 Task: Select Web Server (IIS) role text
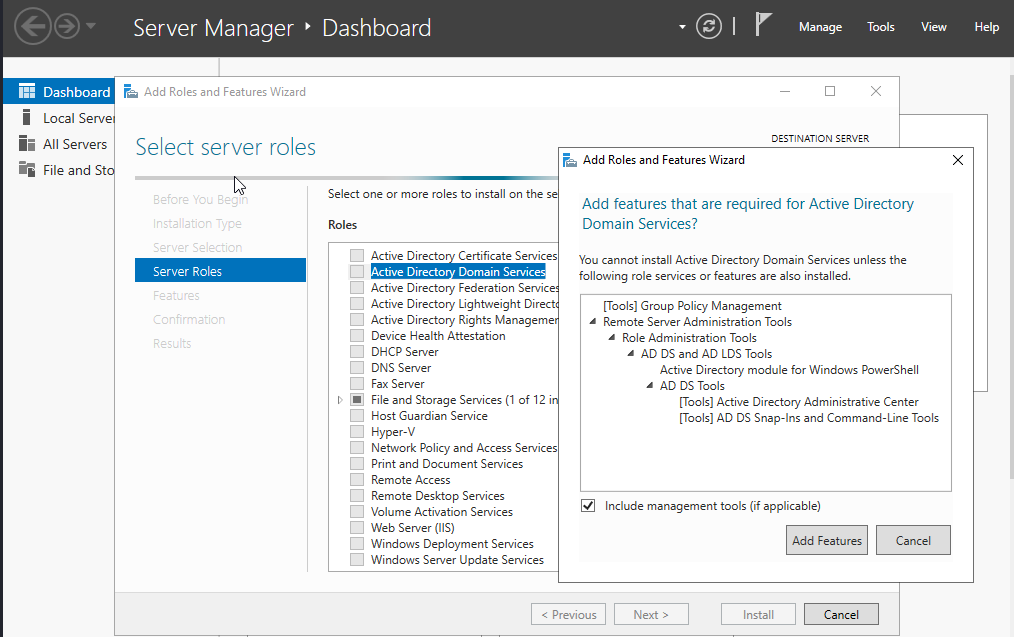(413, 528)
